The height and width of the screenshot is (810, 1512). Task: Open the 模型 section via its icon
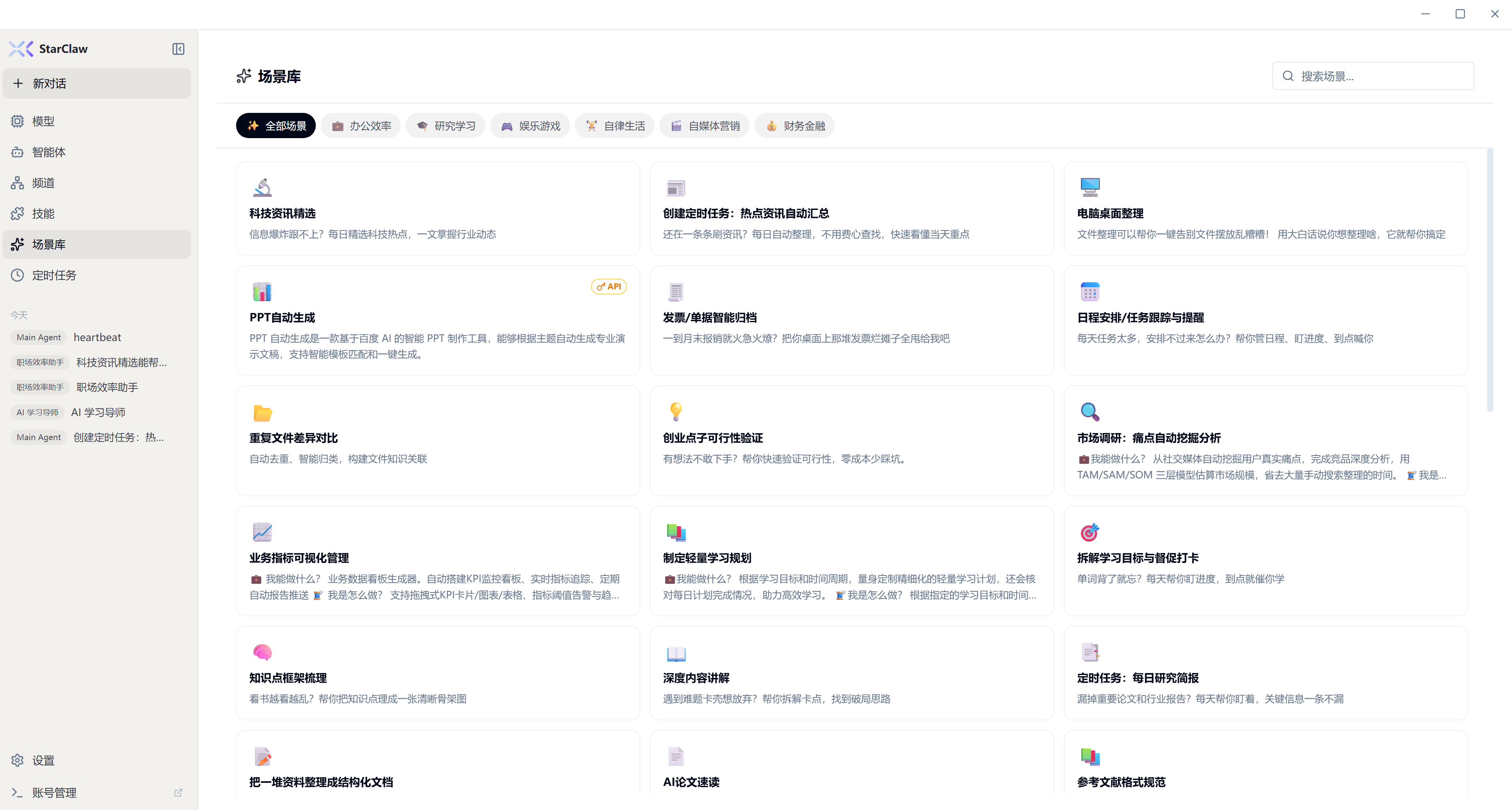18,121
